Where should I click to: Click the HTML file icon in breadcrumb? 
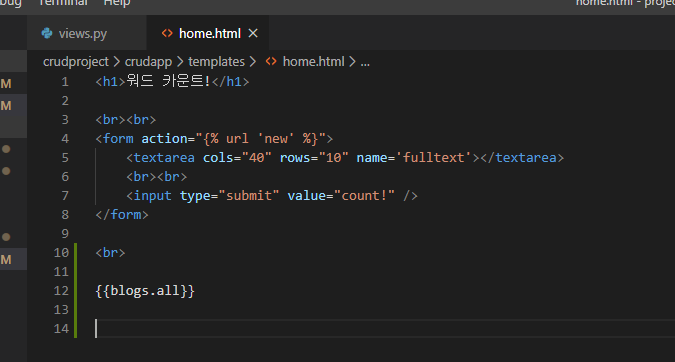[x=271, y=62]
